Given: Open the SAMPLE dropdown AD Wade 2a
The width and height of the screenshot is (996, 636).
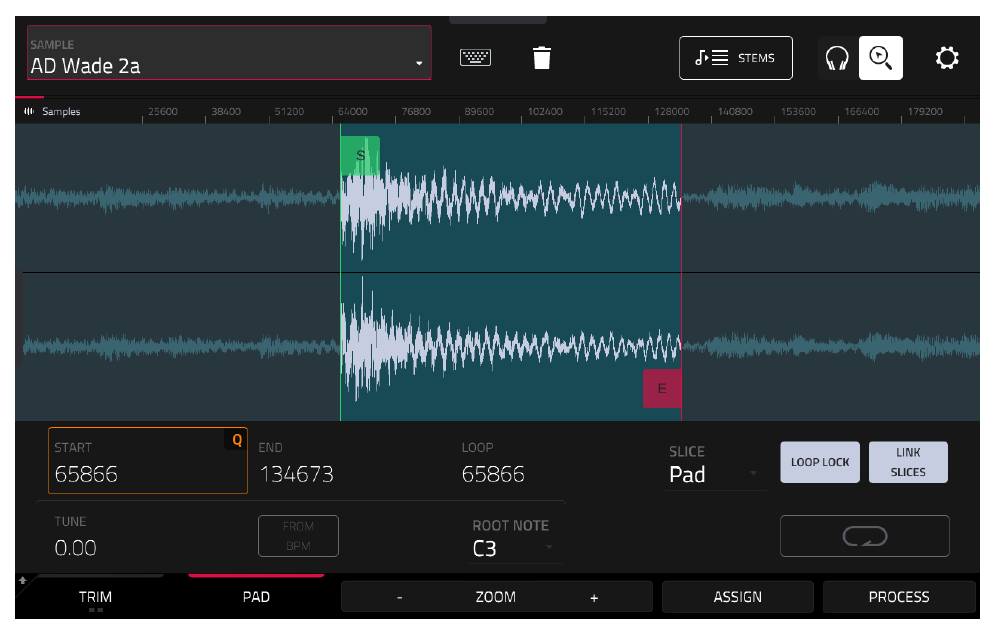Looking at the screenshot, I should 229,53.
